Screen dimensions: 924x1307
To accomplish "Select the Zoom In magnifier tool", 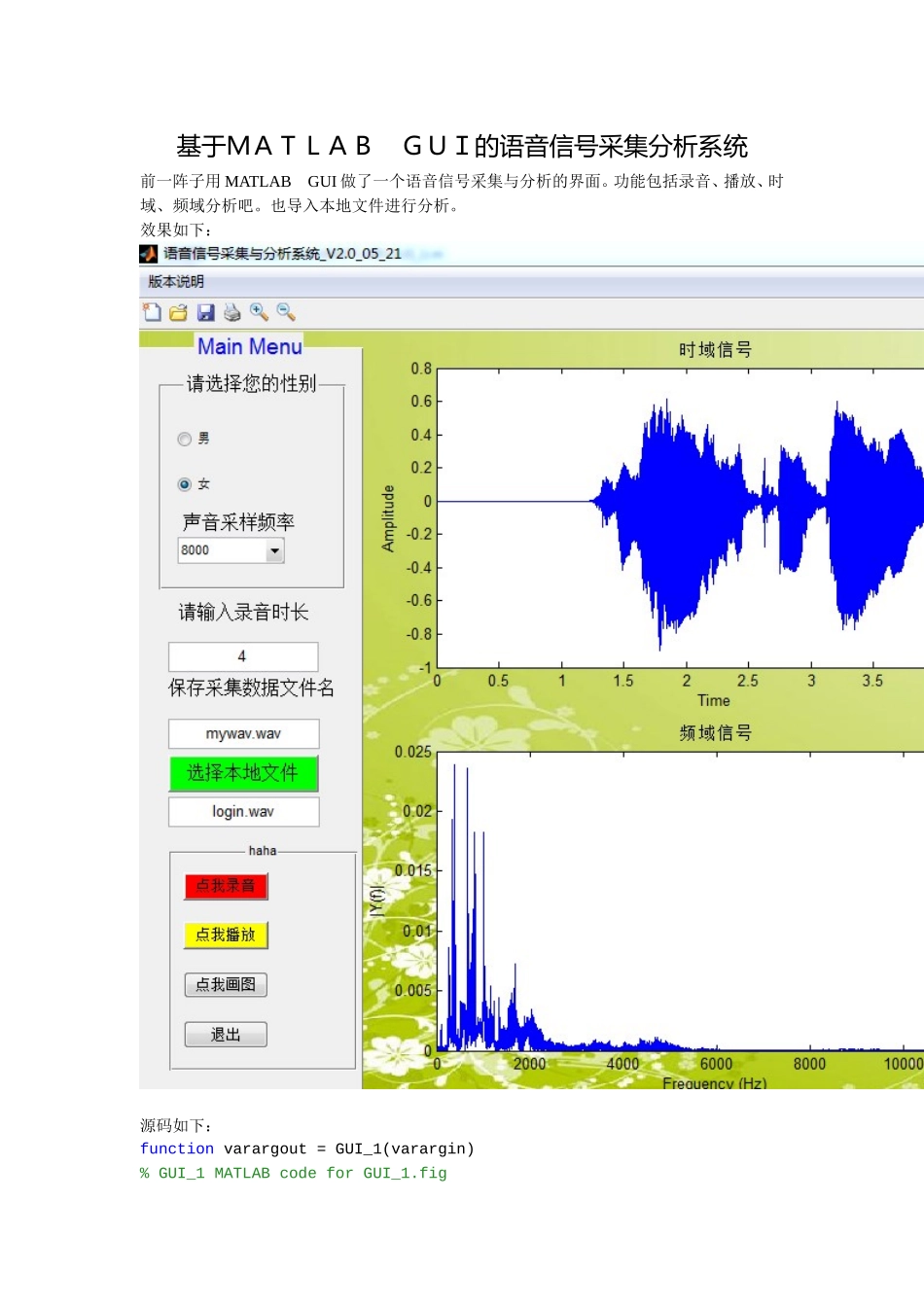I will [x=259, y=312].
